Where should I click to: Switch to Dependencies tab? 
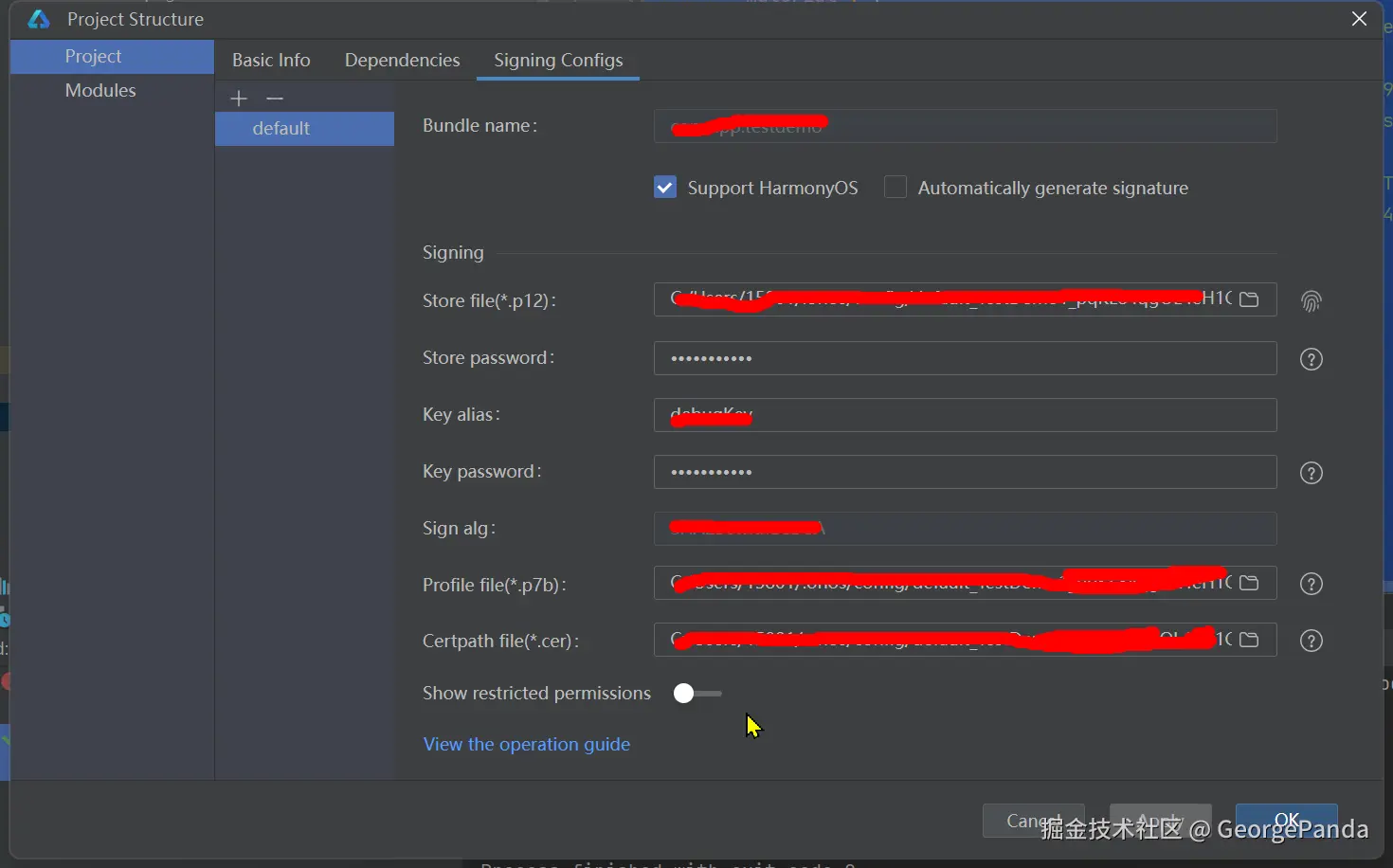click(x=403, y=60)
